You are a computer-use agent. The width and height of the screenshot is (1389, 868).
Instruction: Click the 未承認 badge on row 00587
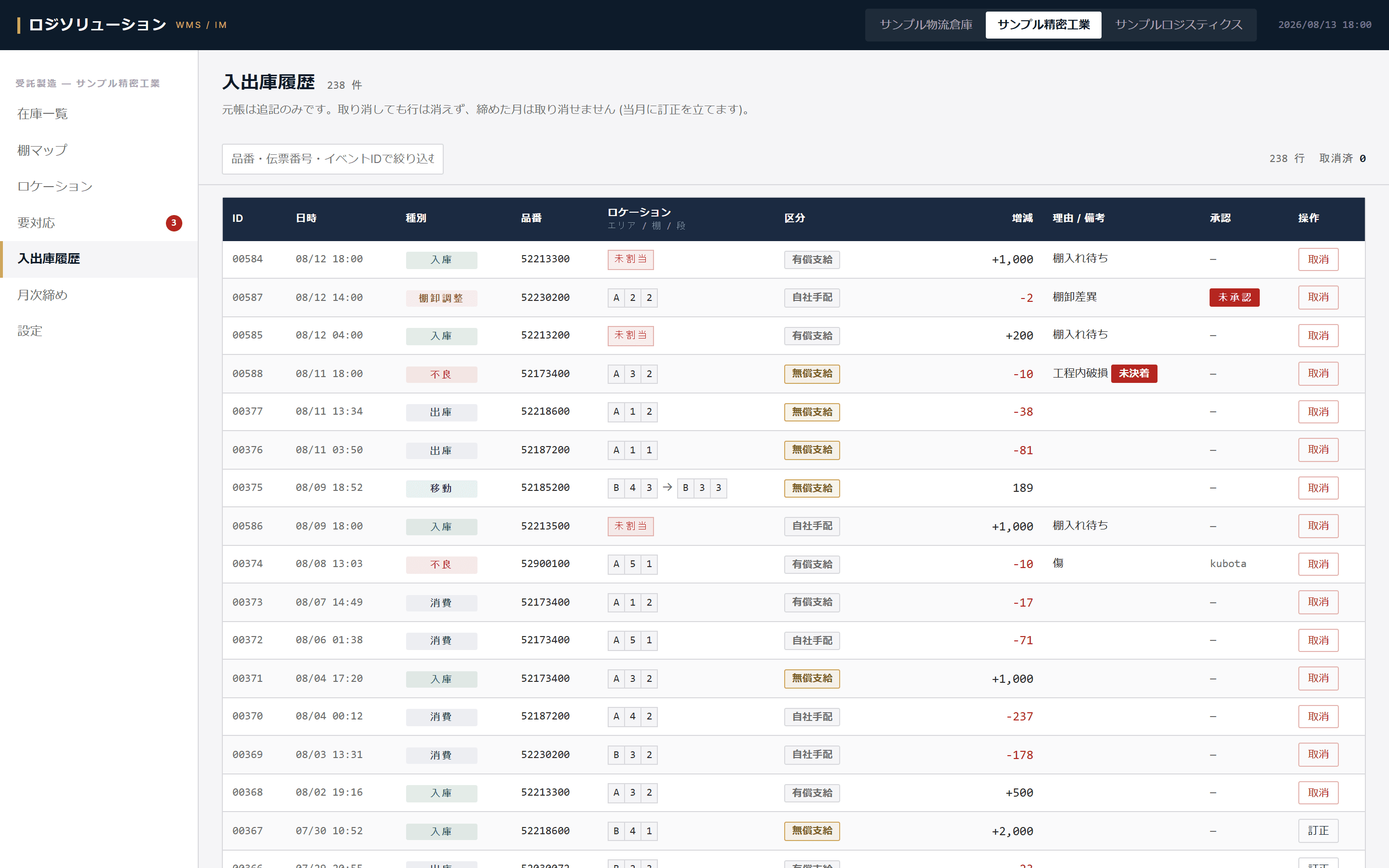pyautogui.click(x=1234, y=298)
